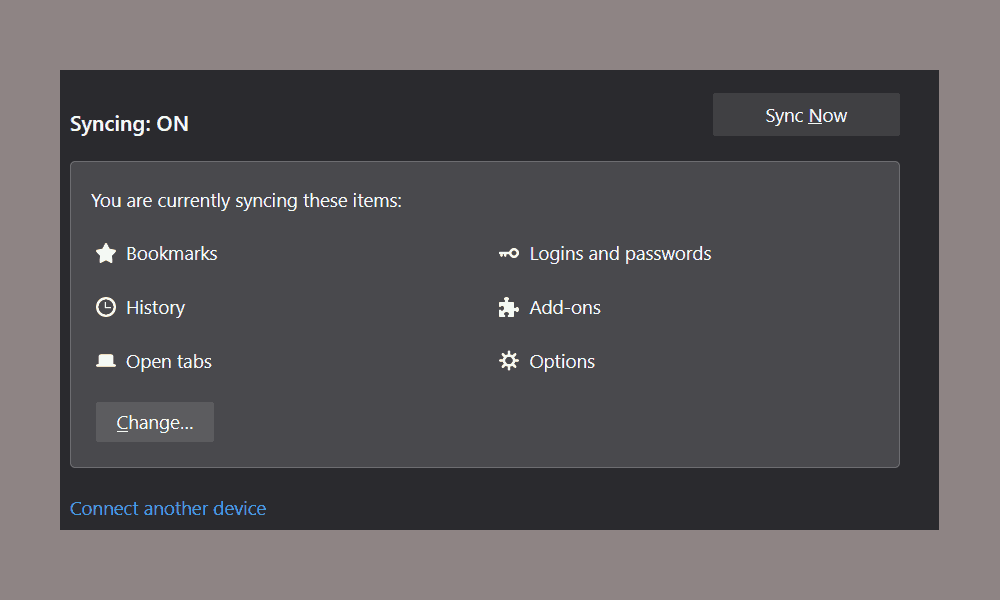The width and height of the screenshot is (1000, 600).
Task: Click the Add-ons puzzle piece icon
Action: point(509,307)
